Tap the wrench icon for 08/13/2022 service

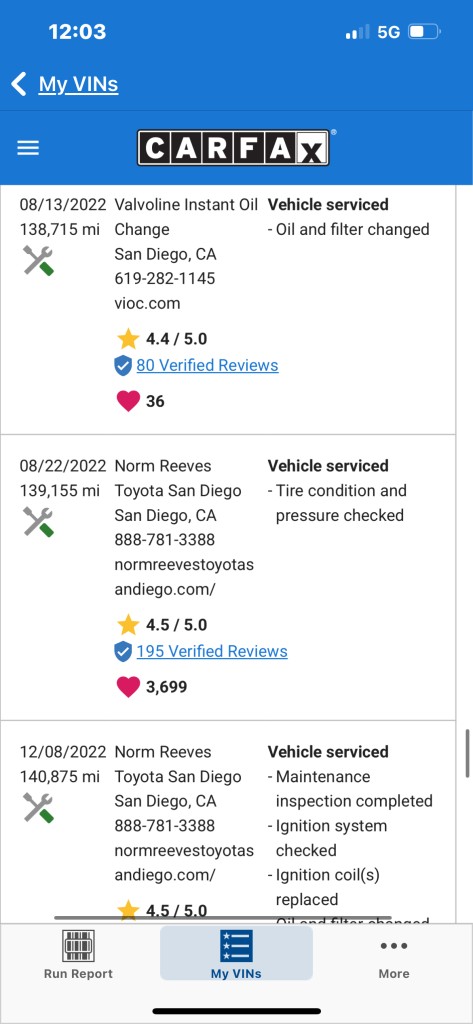pyautogui.click(x=38, y=260)
